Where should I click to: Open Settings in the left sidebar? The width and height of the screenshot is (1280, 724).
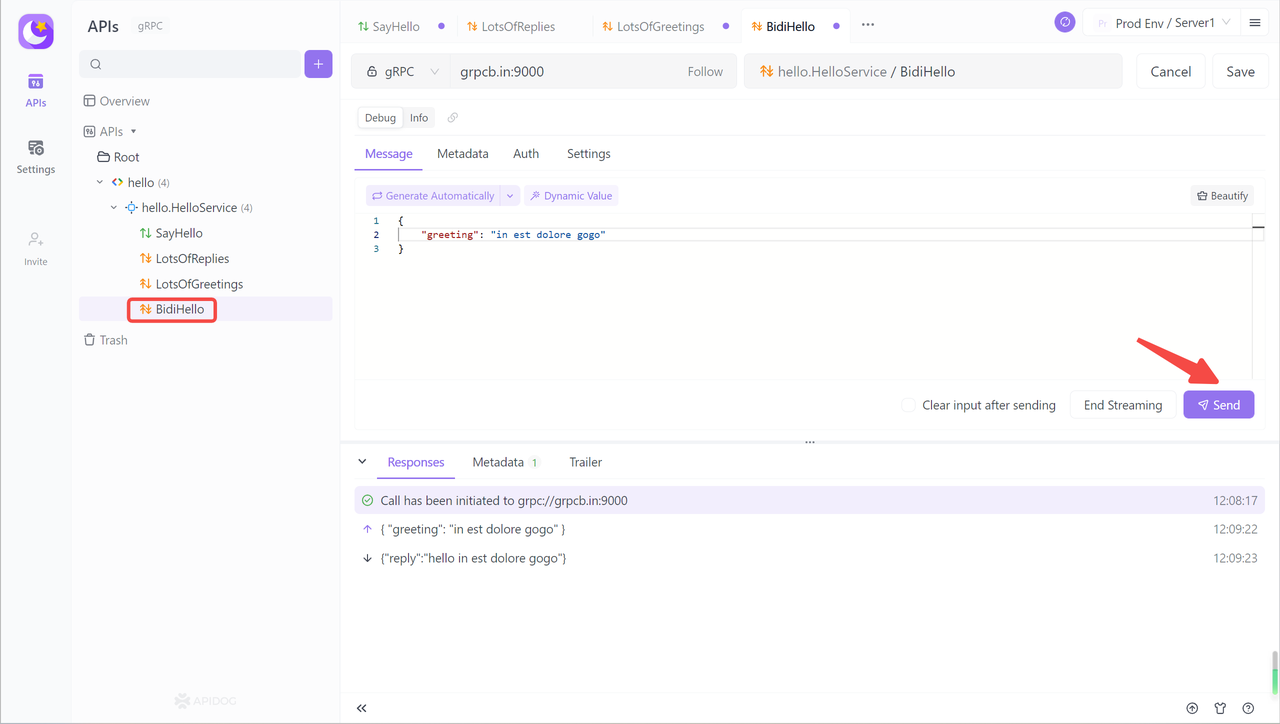click(x=36, y=157)
